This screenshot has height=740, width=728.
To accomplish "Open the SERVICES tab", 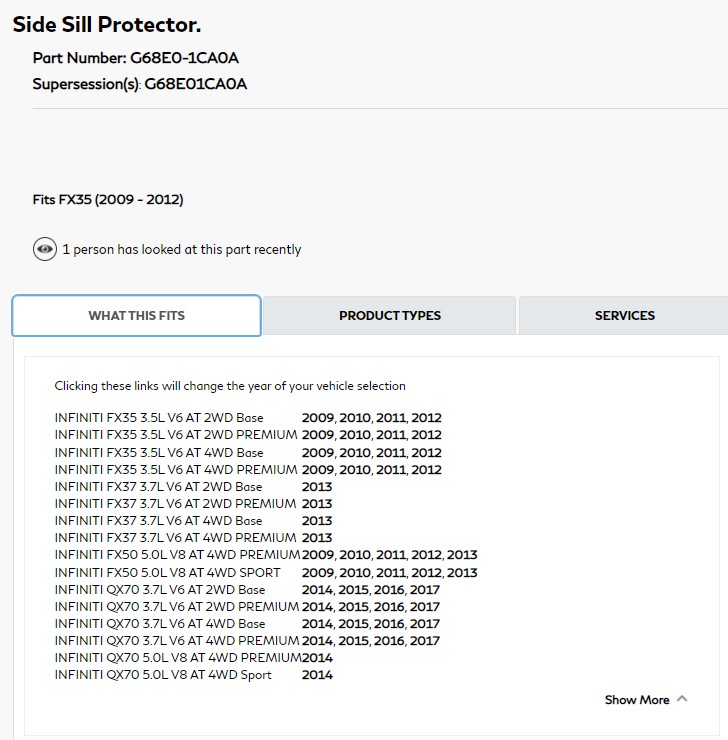I will click(624, 316).
